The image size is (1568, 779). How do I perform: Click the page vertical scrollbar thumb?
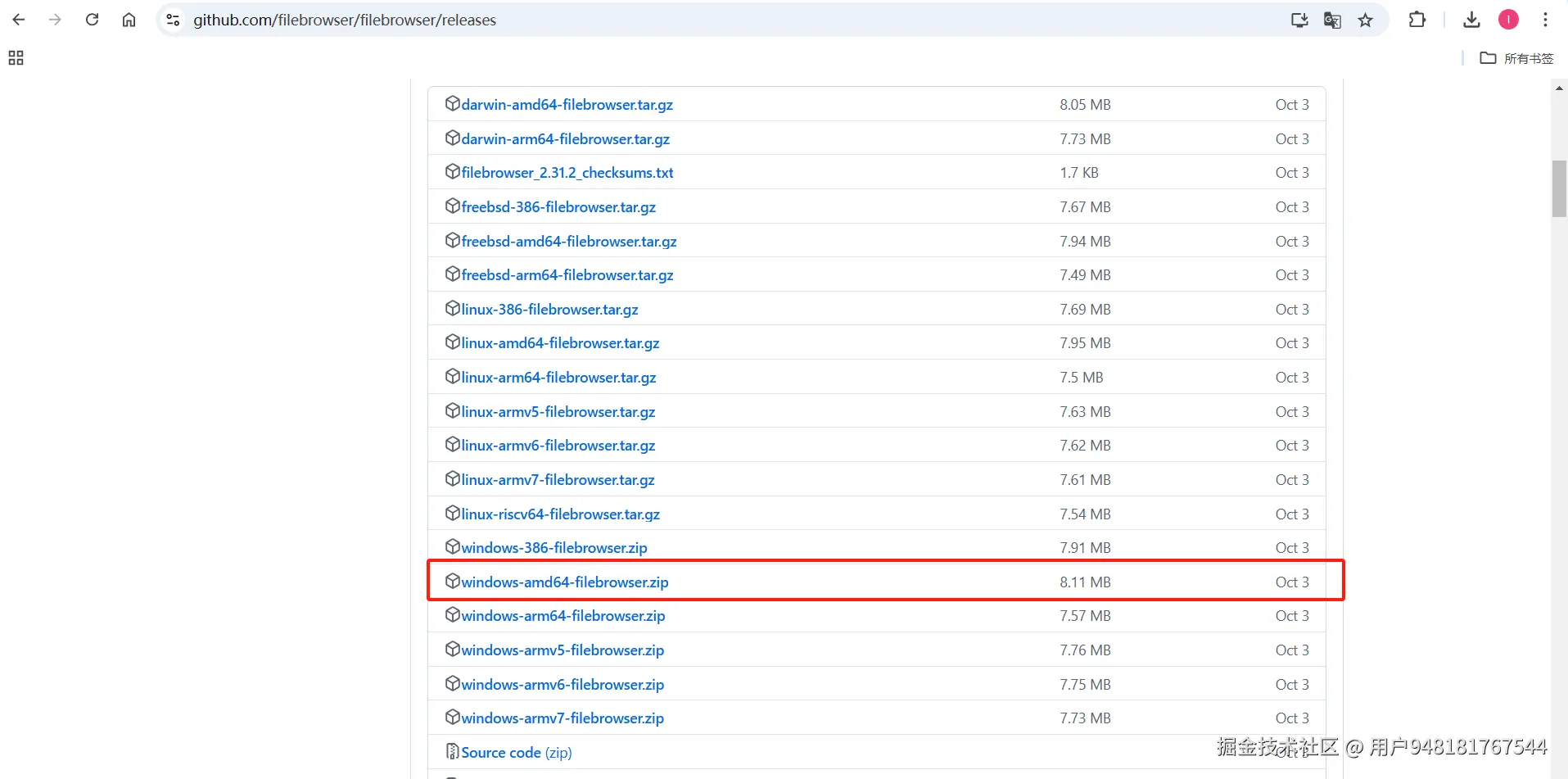(1559, 188)
